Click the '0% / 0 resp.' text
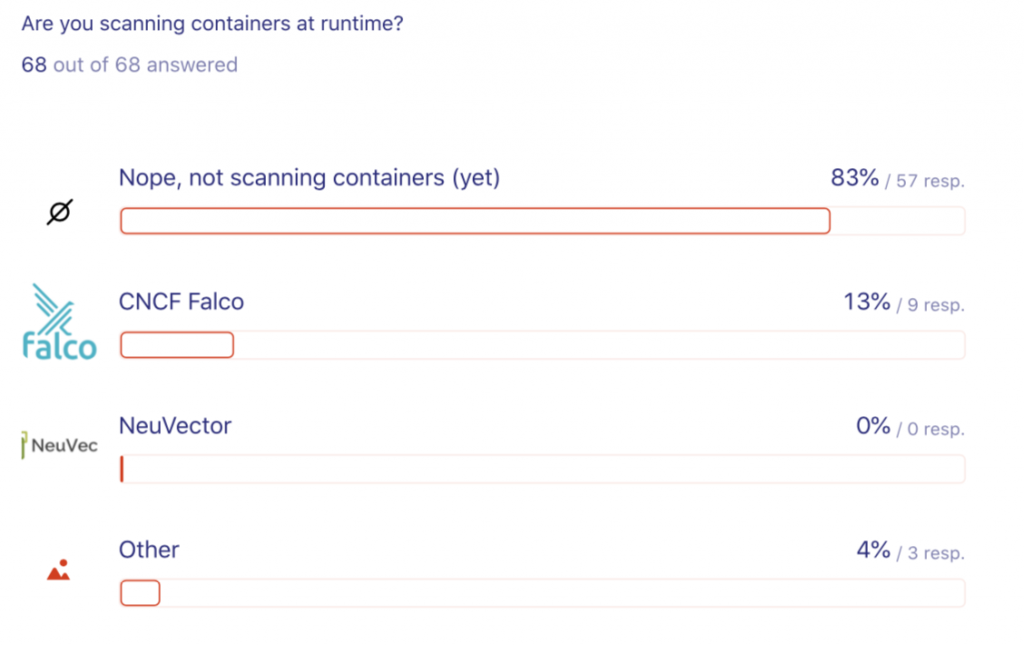 tap(910, 428)
